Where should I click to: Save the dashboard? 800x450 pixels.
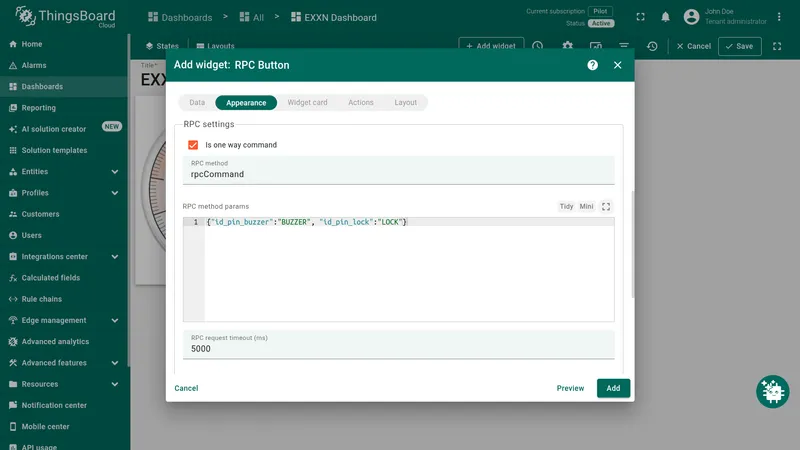740,46
